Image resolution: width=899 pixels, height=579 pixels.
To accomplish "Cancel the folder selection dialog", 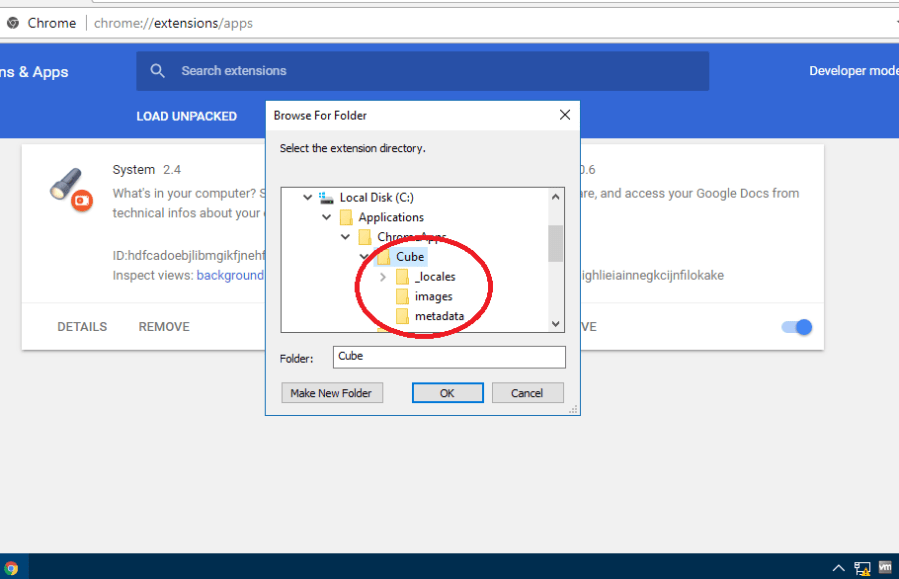I will click(x=527, y=393).
